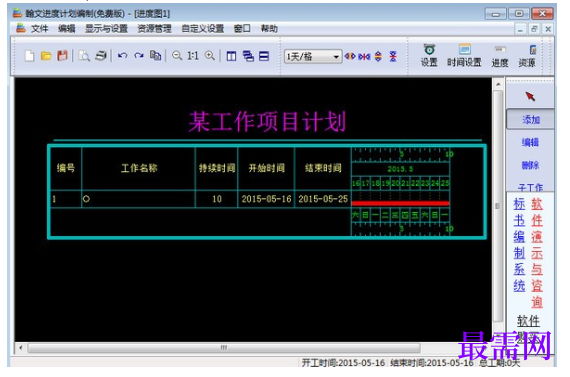The image size is (570, 377).
Task: Select the red arrow pointer tool
Action: pos(530,96)
